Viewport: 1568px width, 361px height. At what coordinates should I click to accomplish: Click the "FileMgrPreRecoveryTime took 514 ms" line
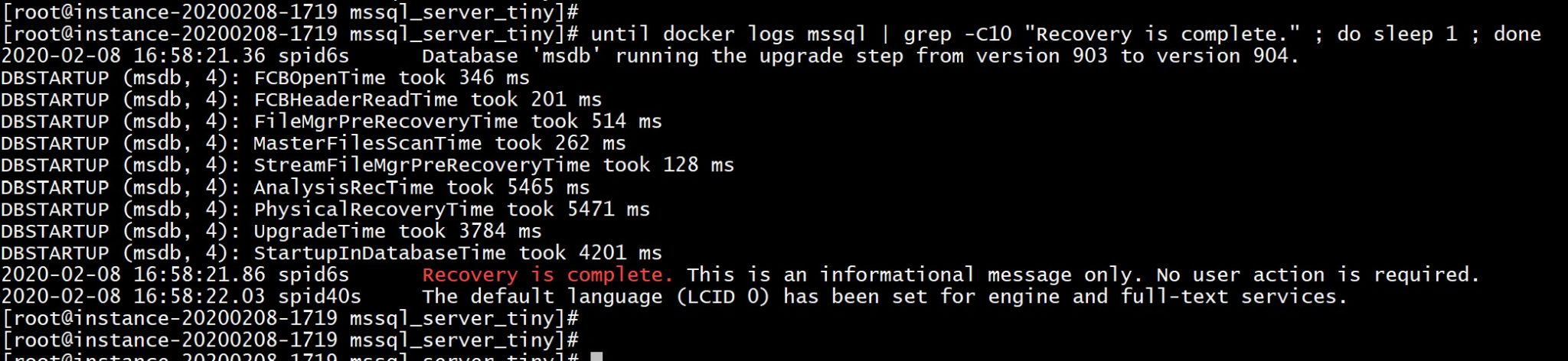click(457, 122)
